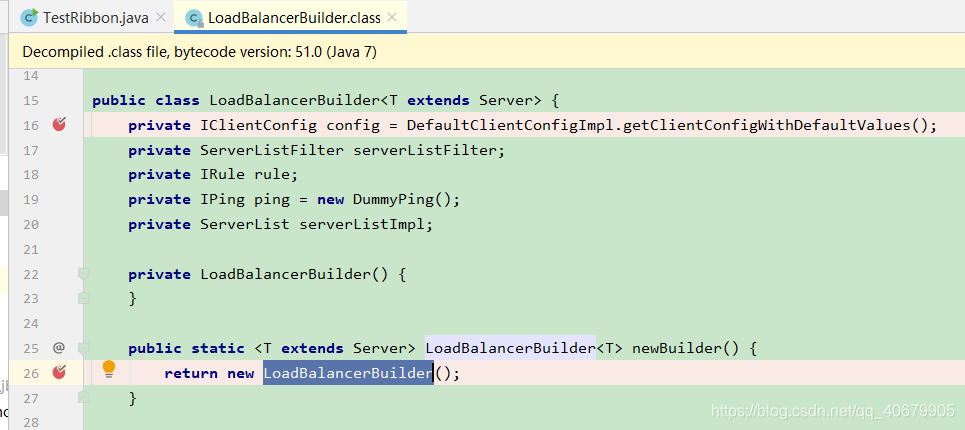Click the static keyword on line 25

pos(218,348)
